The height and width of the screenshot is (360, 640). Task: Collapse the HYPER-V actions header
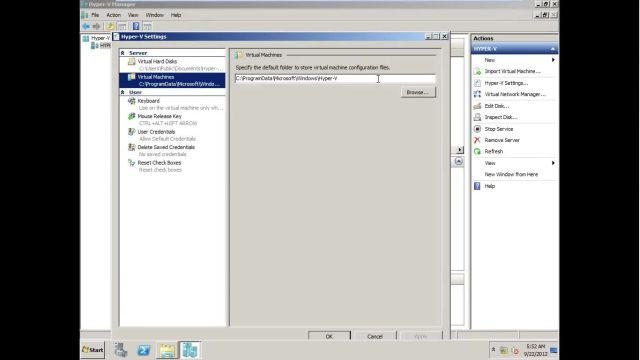pos(553,49)
